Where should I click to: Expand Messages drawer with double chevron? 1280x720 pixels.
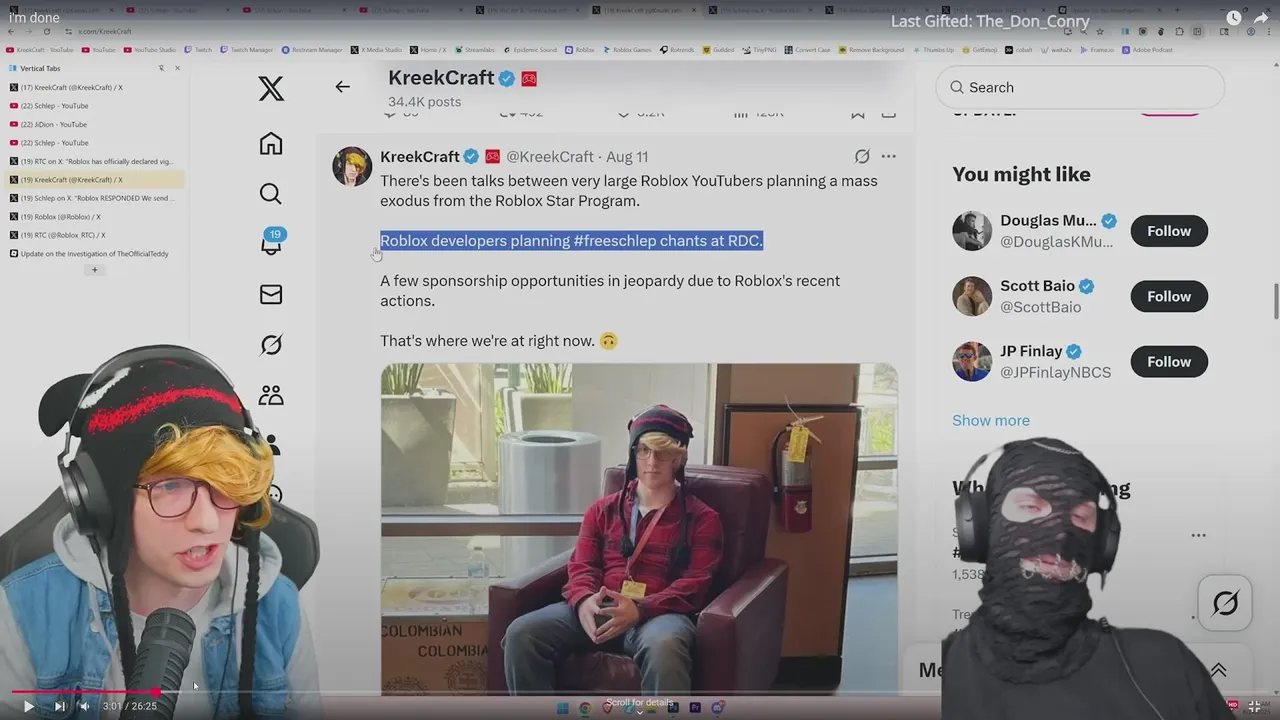[x=1218, y=670]
